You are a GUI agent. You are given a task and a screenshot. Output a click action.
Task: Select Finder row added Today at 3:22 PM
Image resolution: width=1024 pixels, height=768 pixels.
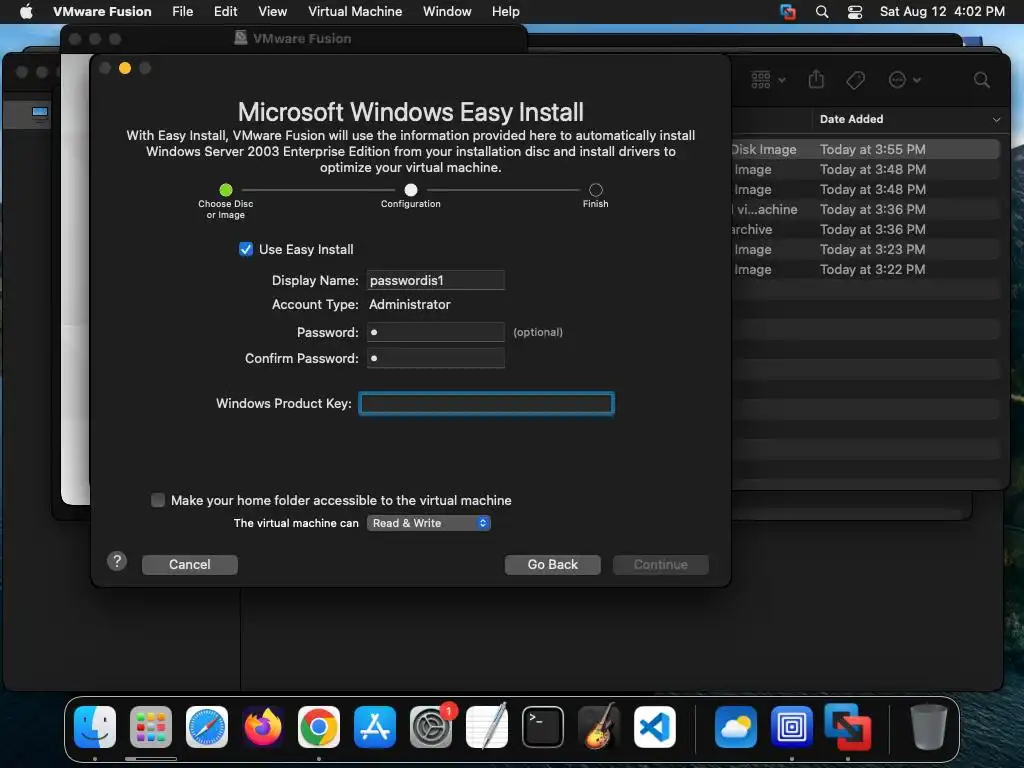click(x=865, y=269)
